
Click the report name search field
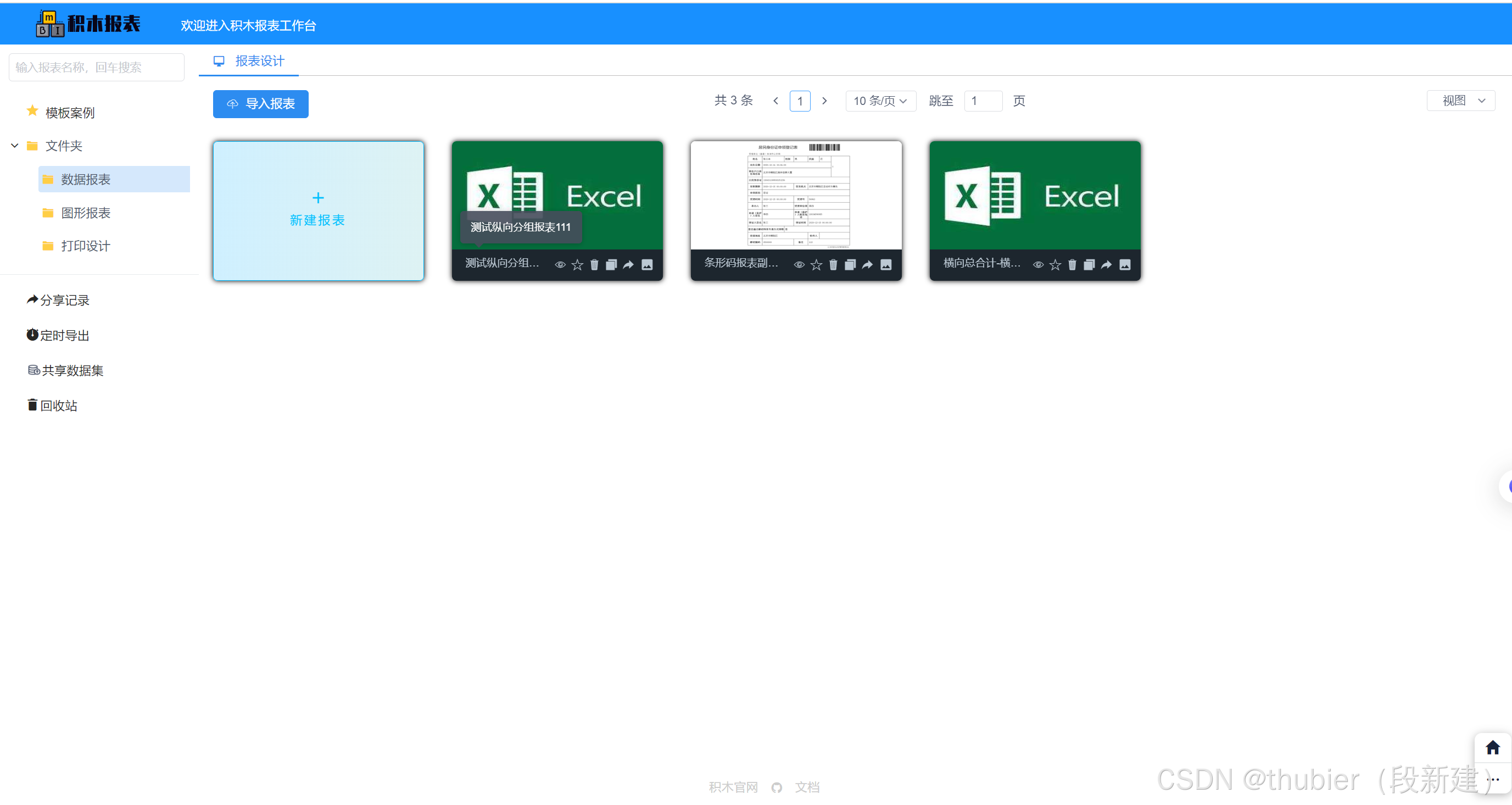pyautogui.click(x=97, y=68)
